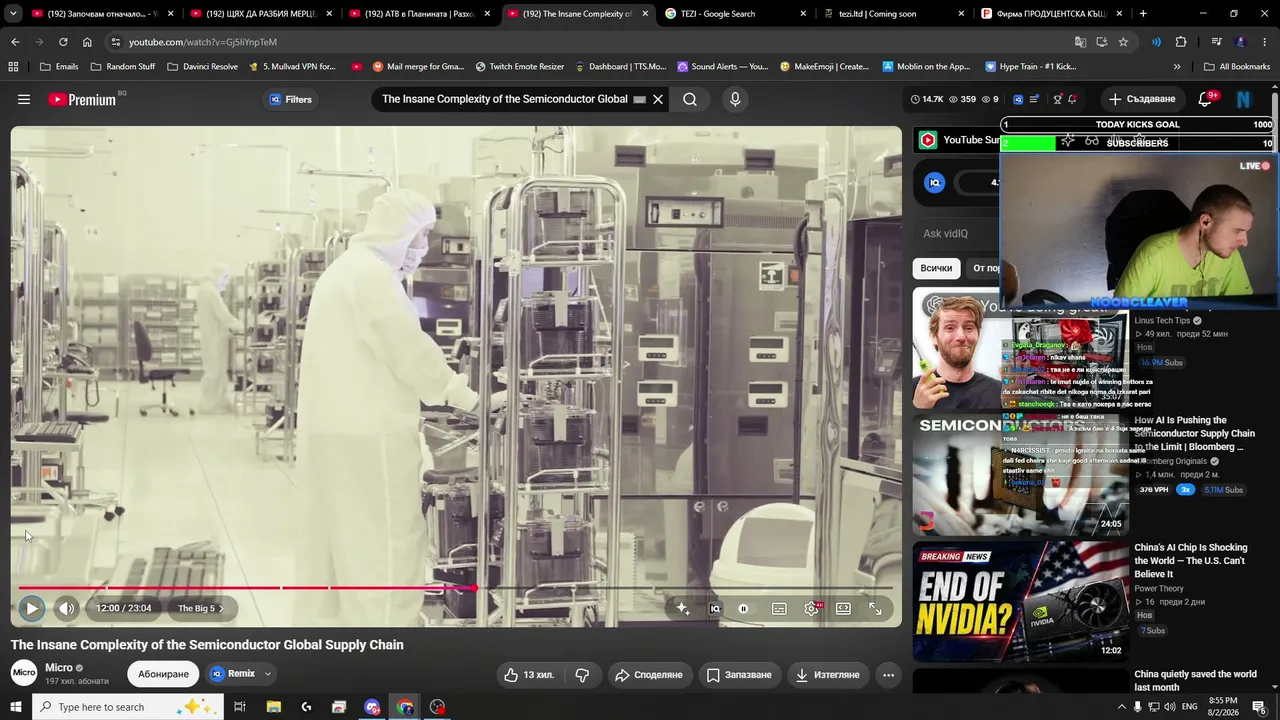
Task: Like the video with 13 хил. likes
Action: coord(529,675)
